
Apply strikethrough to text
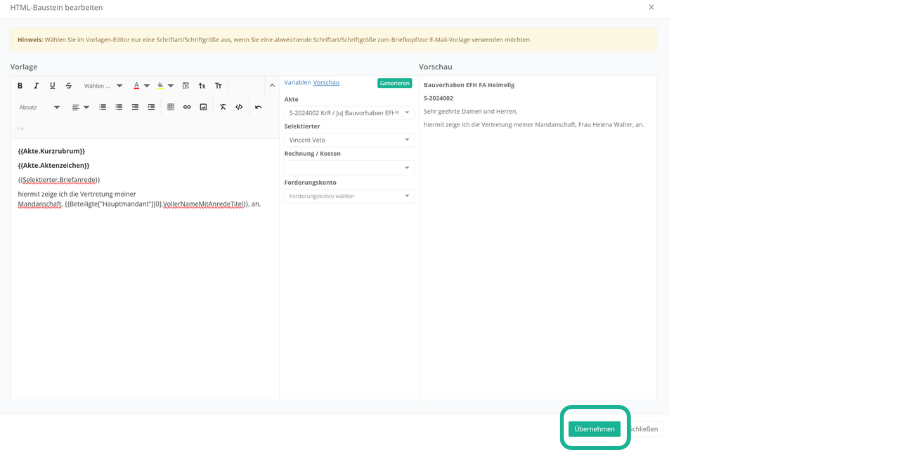tap(69, 86)
